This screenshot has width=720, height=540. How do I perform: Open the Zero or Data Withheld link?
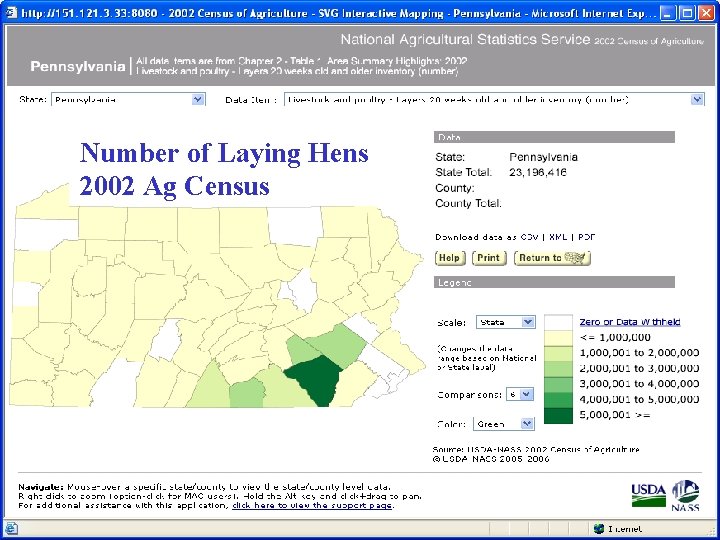pyautogui.click(x=630, y=322)
